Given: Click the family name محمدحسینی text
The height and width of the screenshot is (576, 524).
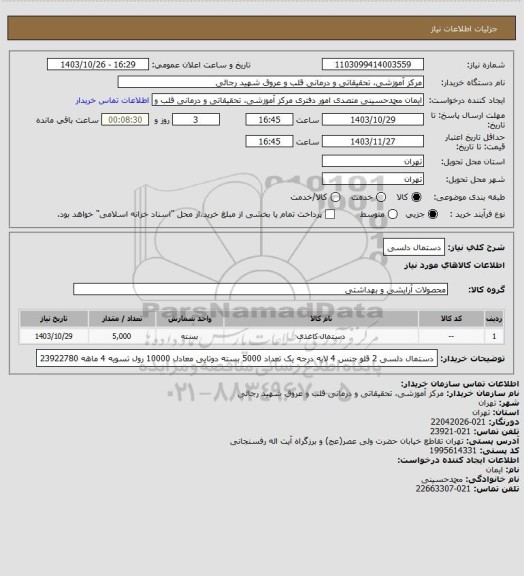Looking at the screenshot, I should (x=442, y=479).
